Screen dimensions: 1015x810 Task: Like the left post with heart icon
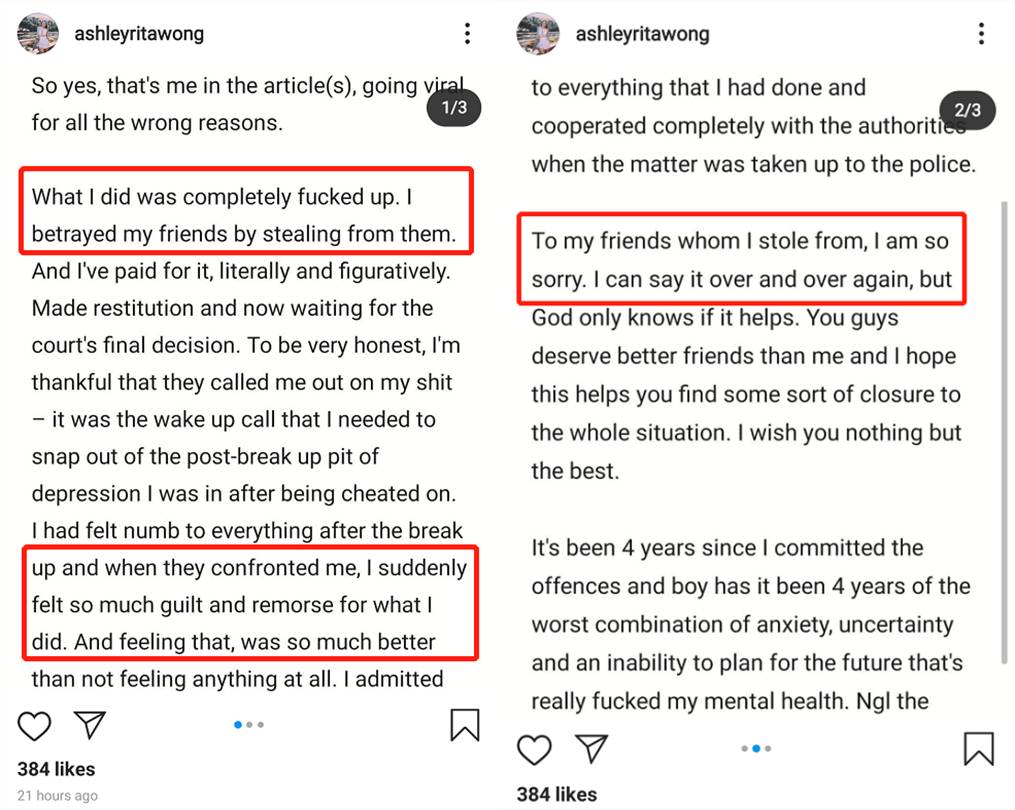(x=34, y=725)
